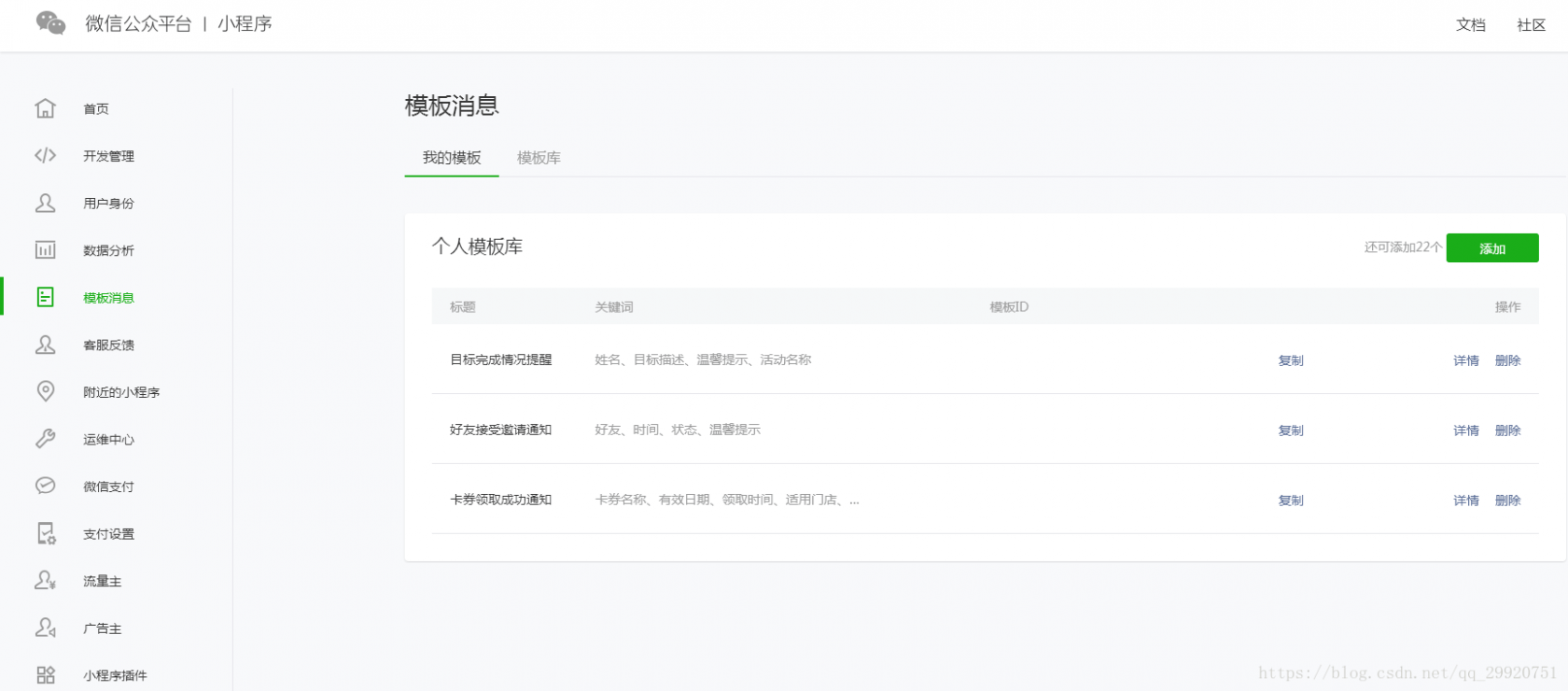View 详情 for 目标完成情况提醒
Image resolution: width=1568 pixels, height=691 pixels.
pos(1466,360)
